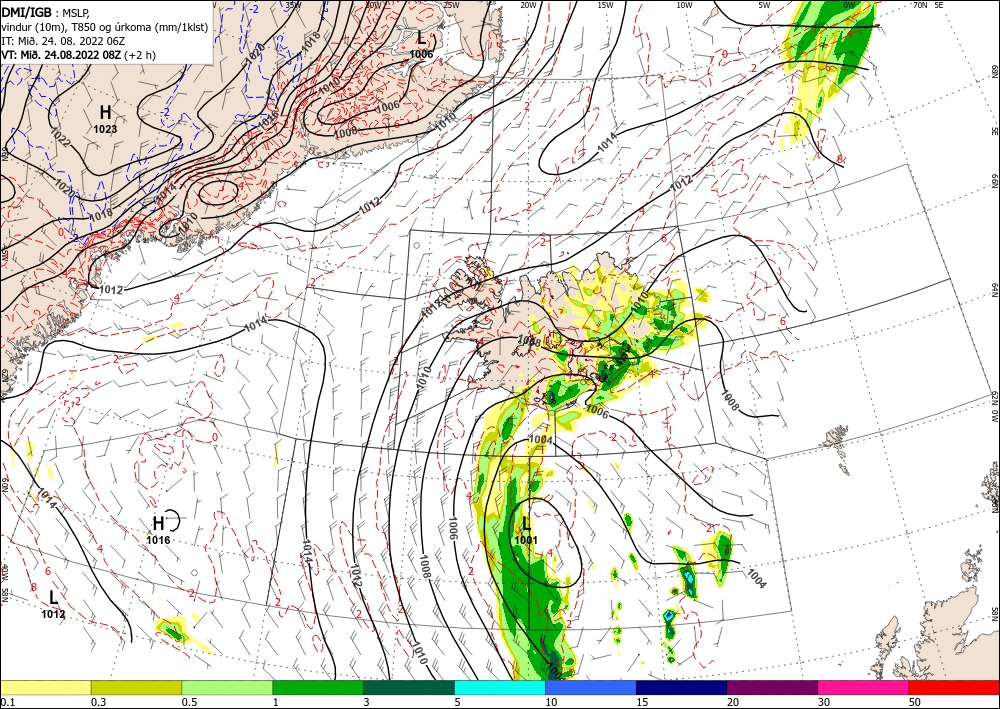Click the yellow 0.1–0.3 mm legend swatch
The image size is (1000, 709).
tap(45, 687)
